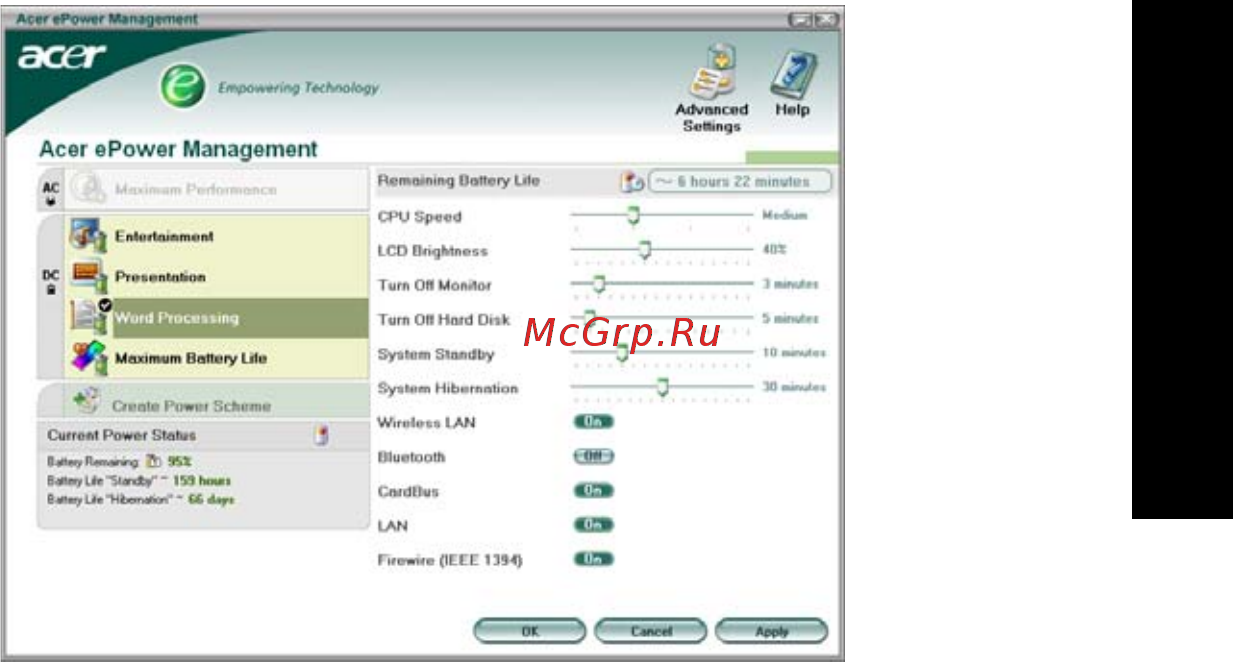
Task: Click the Battery Remaining 95% text
Action: click(x=119, y=462)
